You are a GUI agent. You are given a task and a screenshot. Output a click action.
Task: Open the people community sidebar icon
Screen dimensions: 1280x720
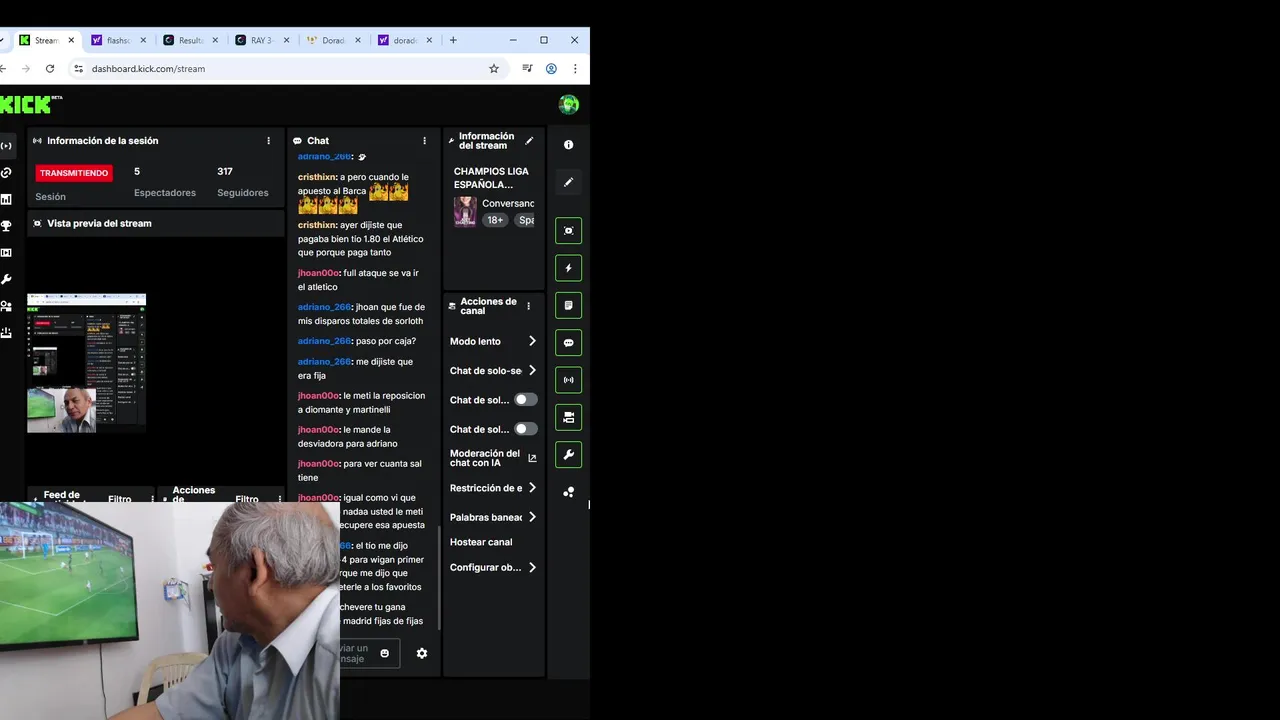pyautogui.click(x=6, y=306)
